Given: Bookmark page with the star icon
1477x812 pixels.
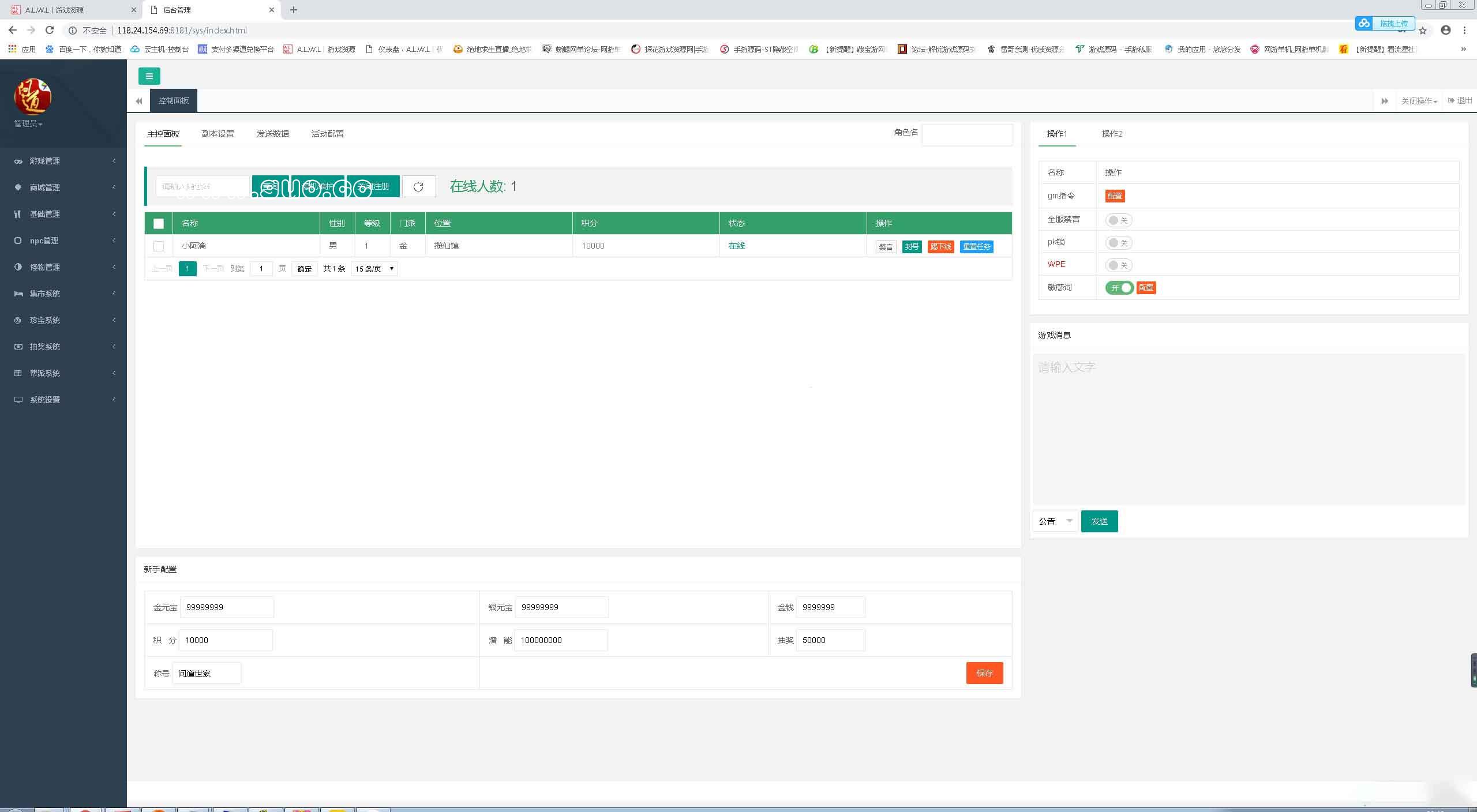Looking at the screenshot, I should [x=1423, y=31].
